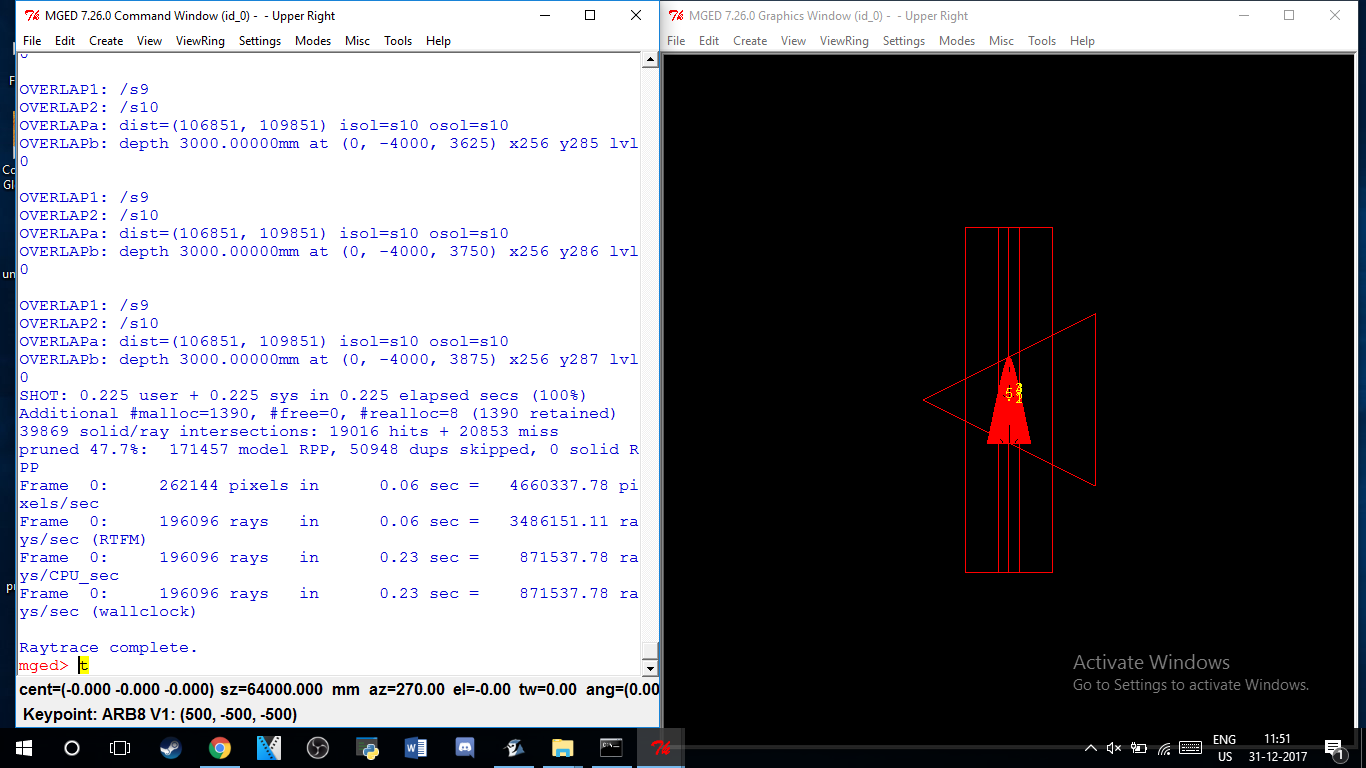Image resolution: width=1366 pixels, height=768 pixels.
Task: Click the "pruned 47.7%" output line
Action: [329, 459]
